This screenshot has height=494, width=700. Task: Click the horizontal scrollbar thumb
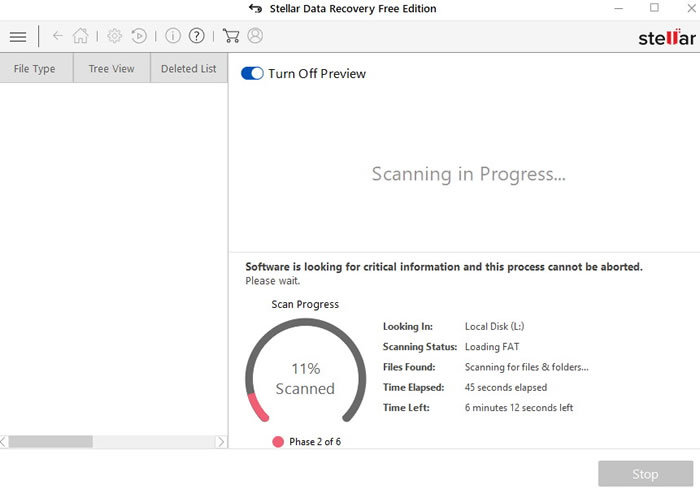click(x=50, y=441)
